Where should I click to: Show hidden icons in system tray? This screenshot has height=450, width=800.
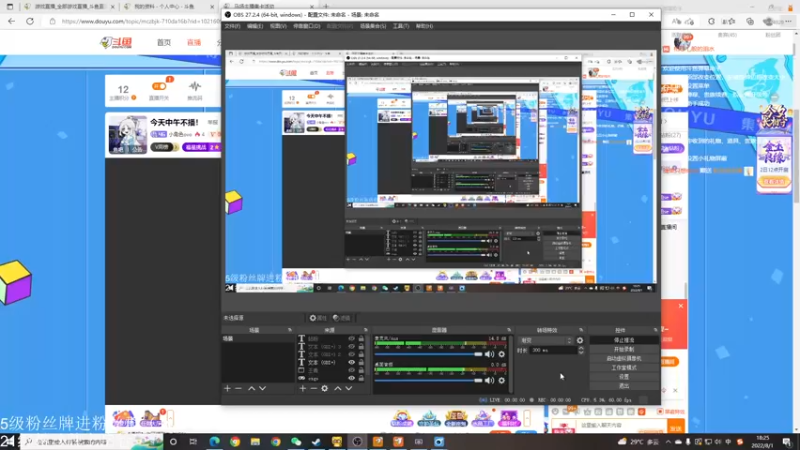coord(668,442)
